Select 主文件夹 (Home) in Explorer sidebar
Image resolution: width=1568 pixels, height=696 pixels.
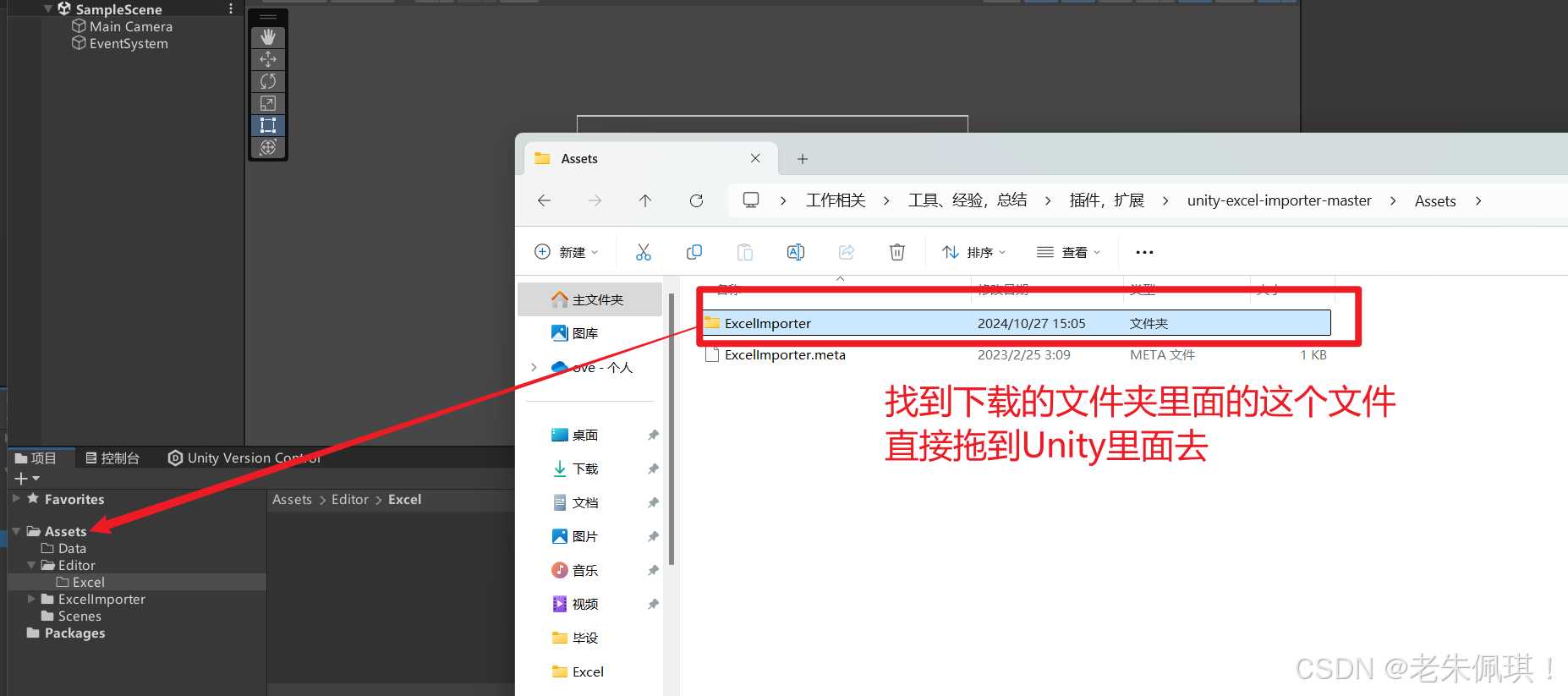point(590,299)
